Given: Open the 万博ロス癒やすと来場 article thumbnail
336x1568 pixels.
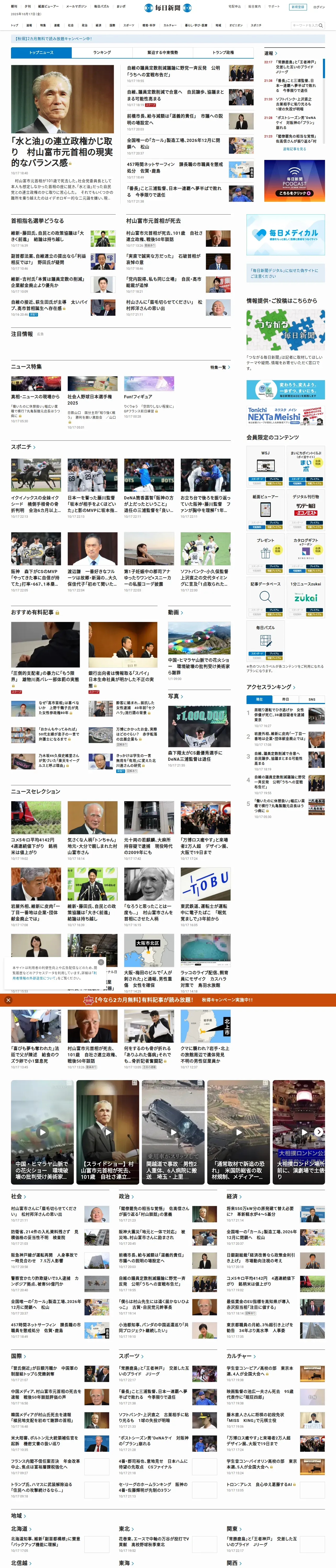Looking at the screenshot, I should coord(205,817).
